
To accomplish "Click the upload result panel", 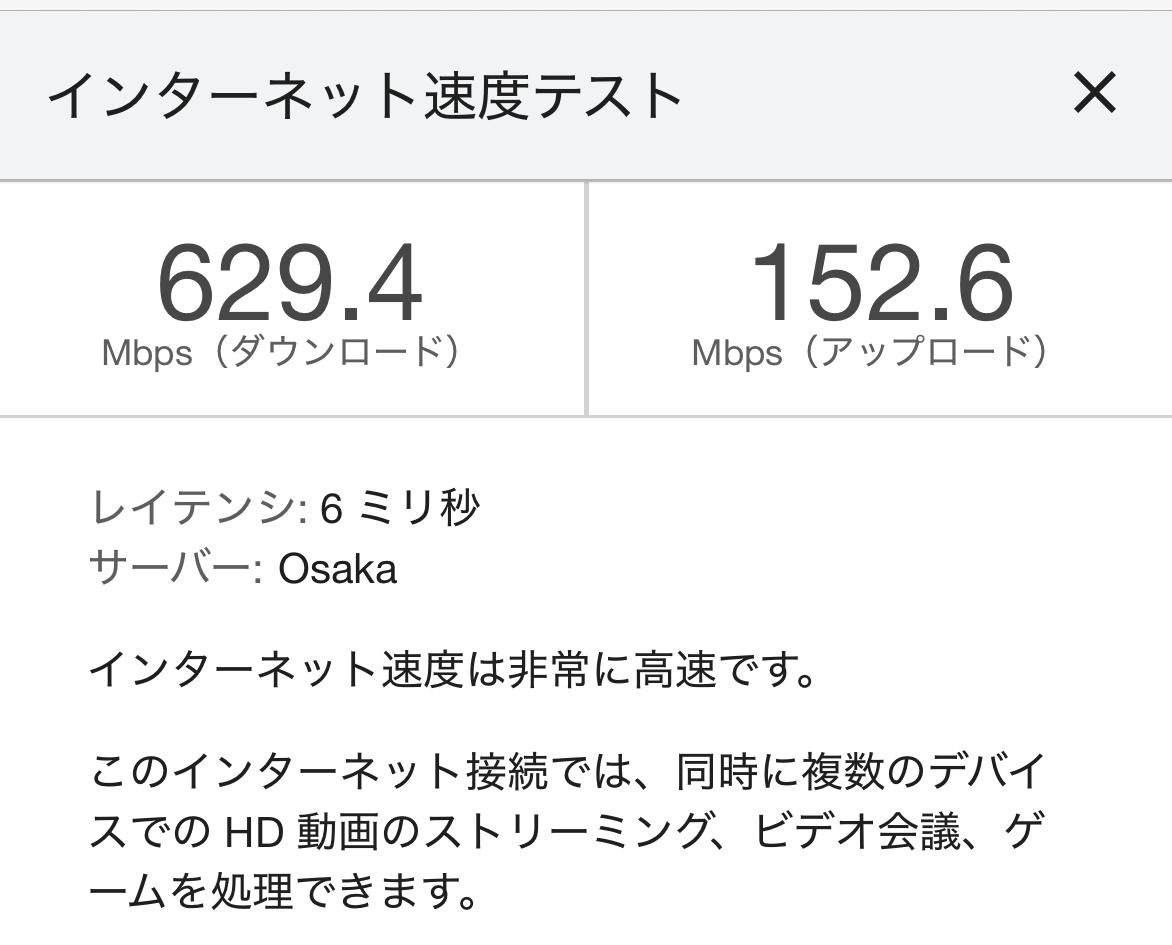I will click(880, 295).
